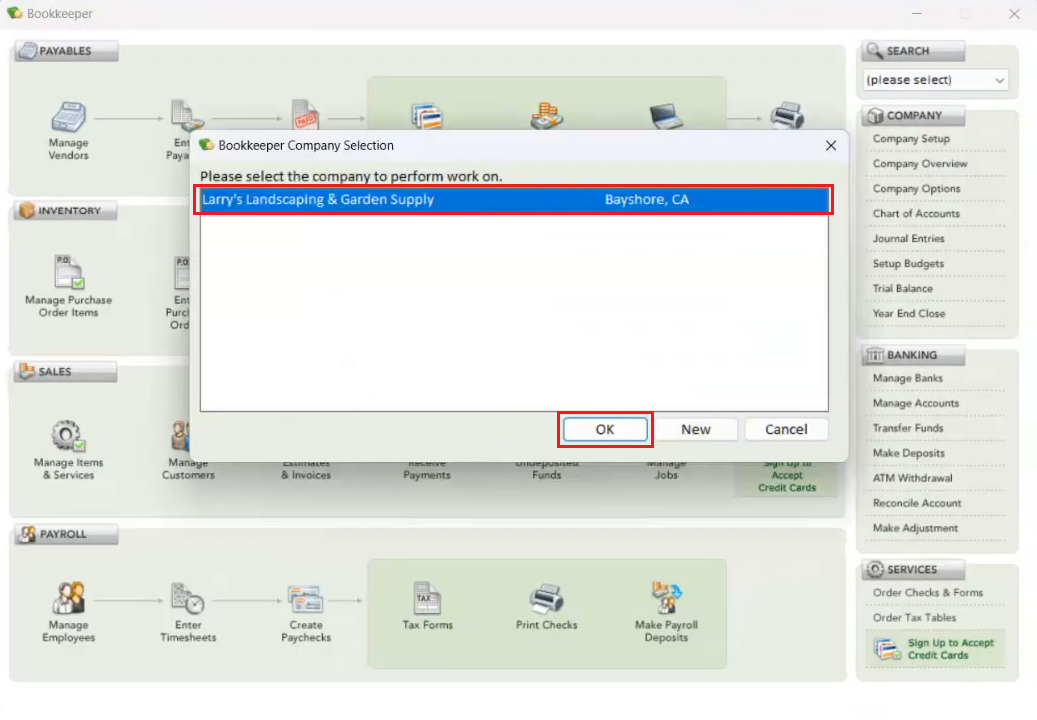Screen dimensions: 1037x720
Task: Click OK in Company Selection dialog
Action: pos(605,430)
